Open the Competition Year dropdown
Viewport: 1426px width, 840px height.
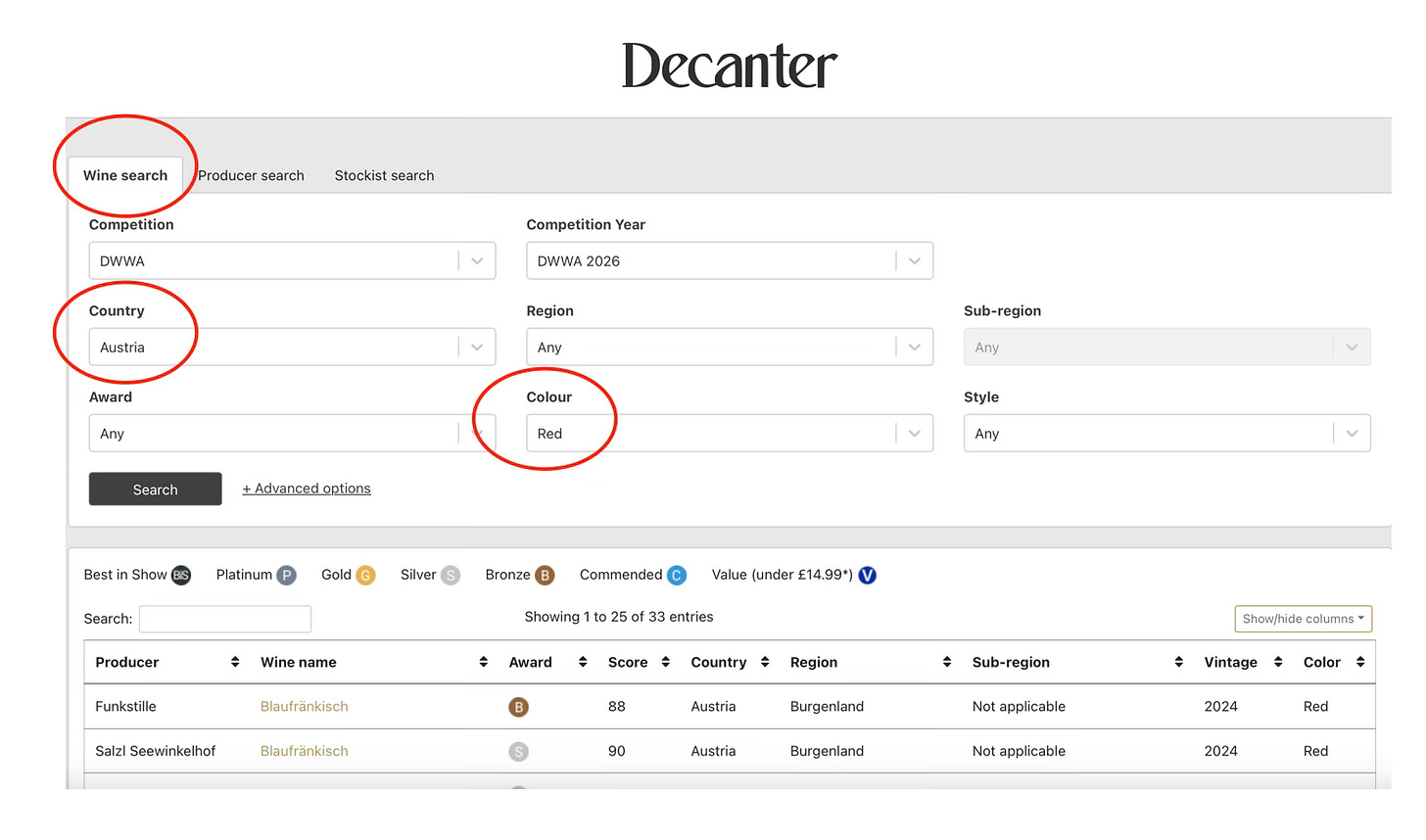click(x=730, y=261)
